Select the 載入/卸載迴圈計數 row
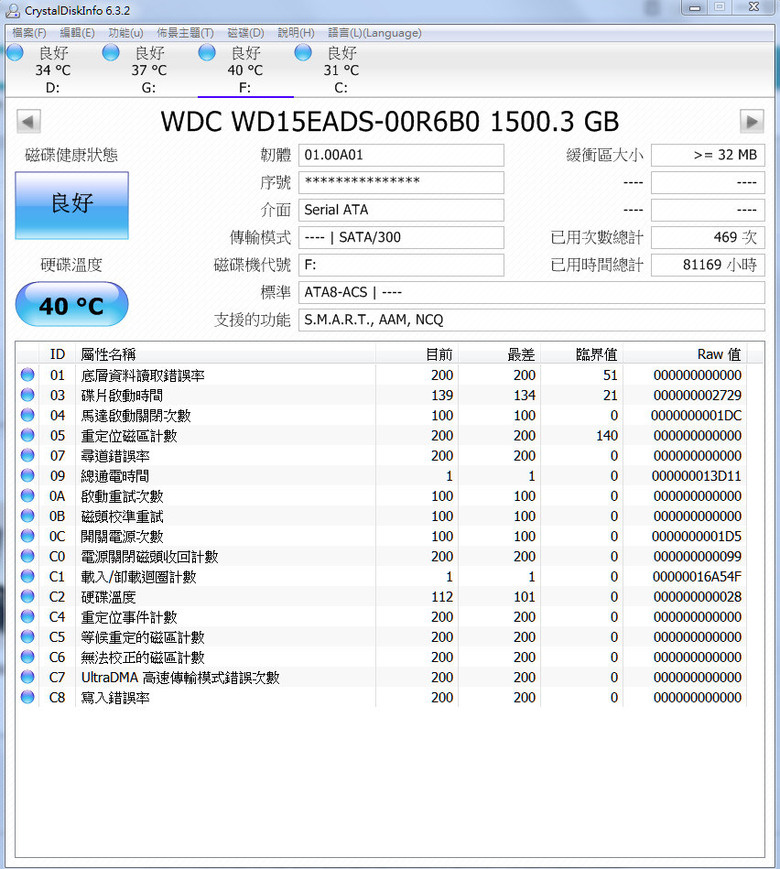 [x=381, y=576]
